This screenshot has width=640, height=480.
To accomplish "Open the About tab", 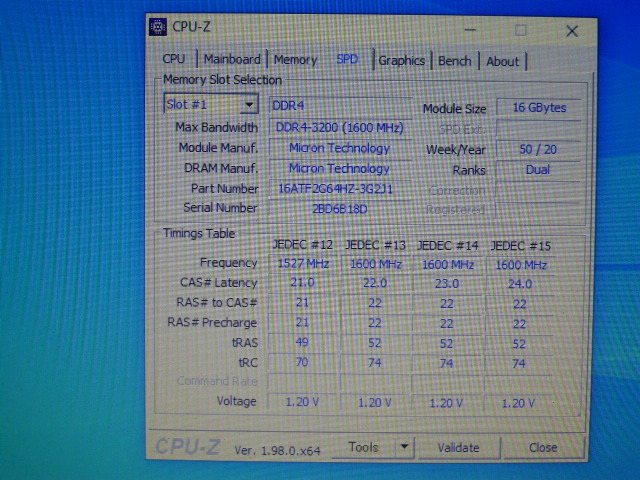I will tap(502, 62).
